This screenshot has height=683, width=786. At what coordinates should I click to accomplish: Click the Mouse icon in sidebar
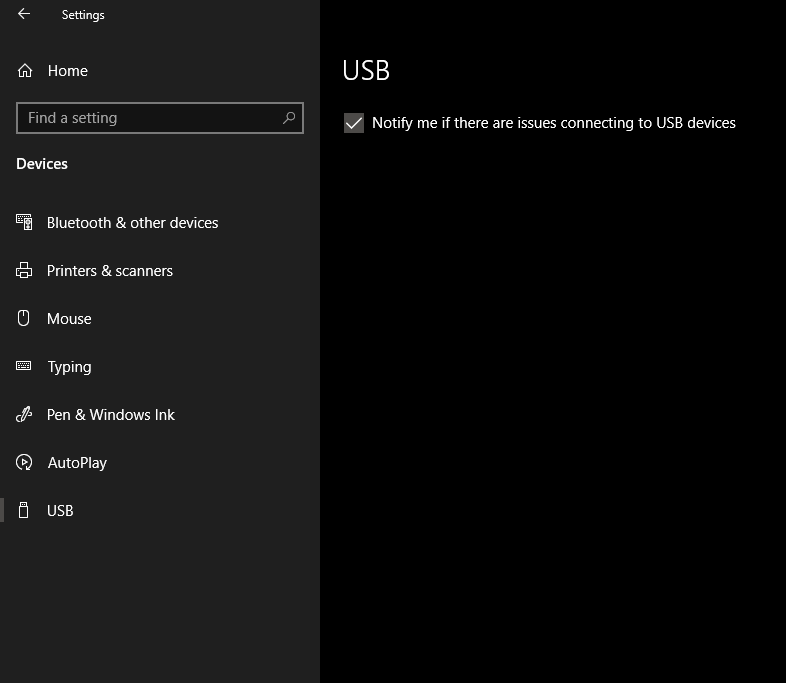[x=24, y=318]
